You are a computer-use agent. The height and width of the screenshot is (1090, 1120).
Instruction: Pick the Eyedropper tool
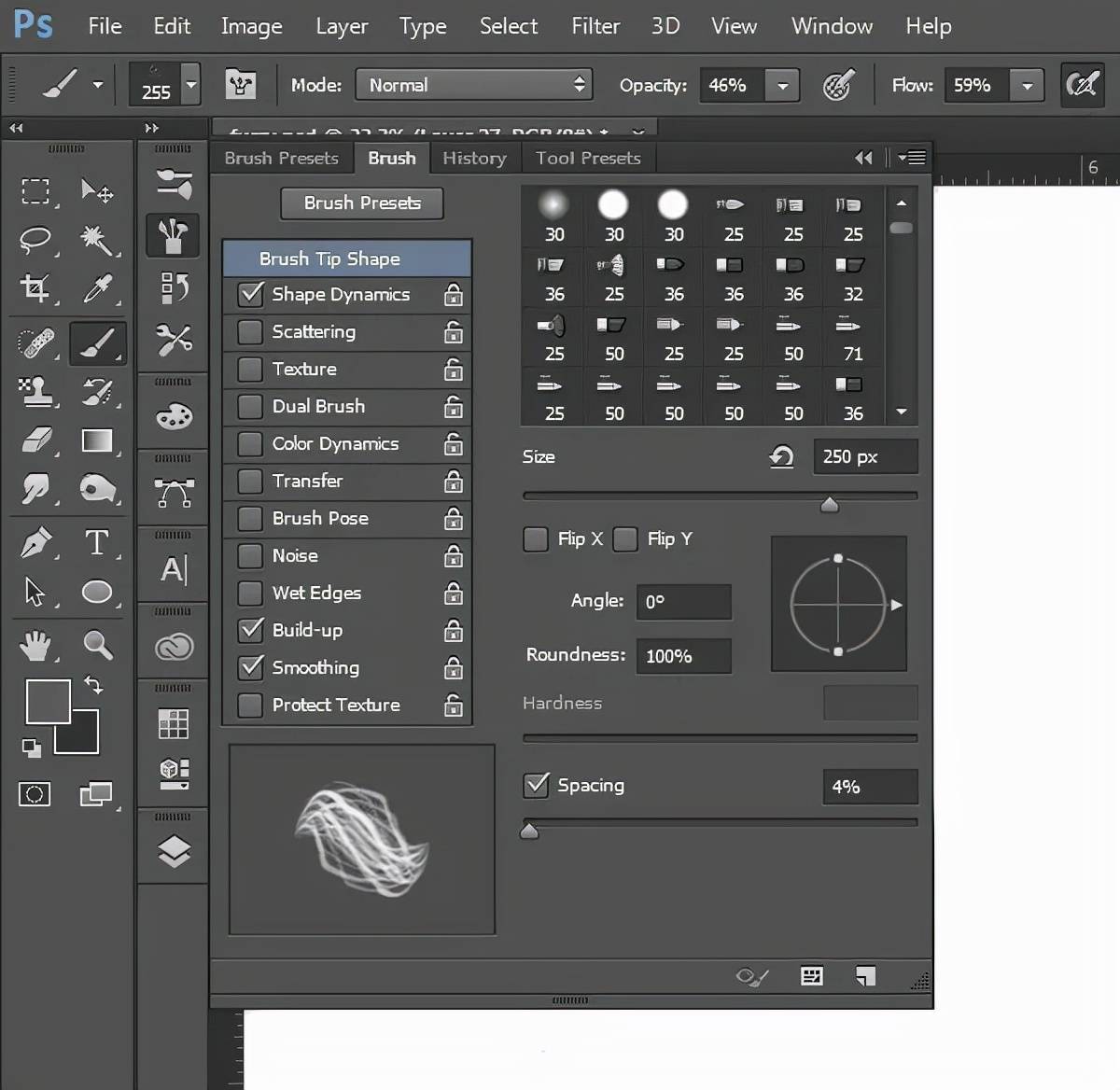coord(97,288)
